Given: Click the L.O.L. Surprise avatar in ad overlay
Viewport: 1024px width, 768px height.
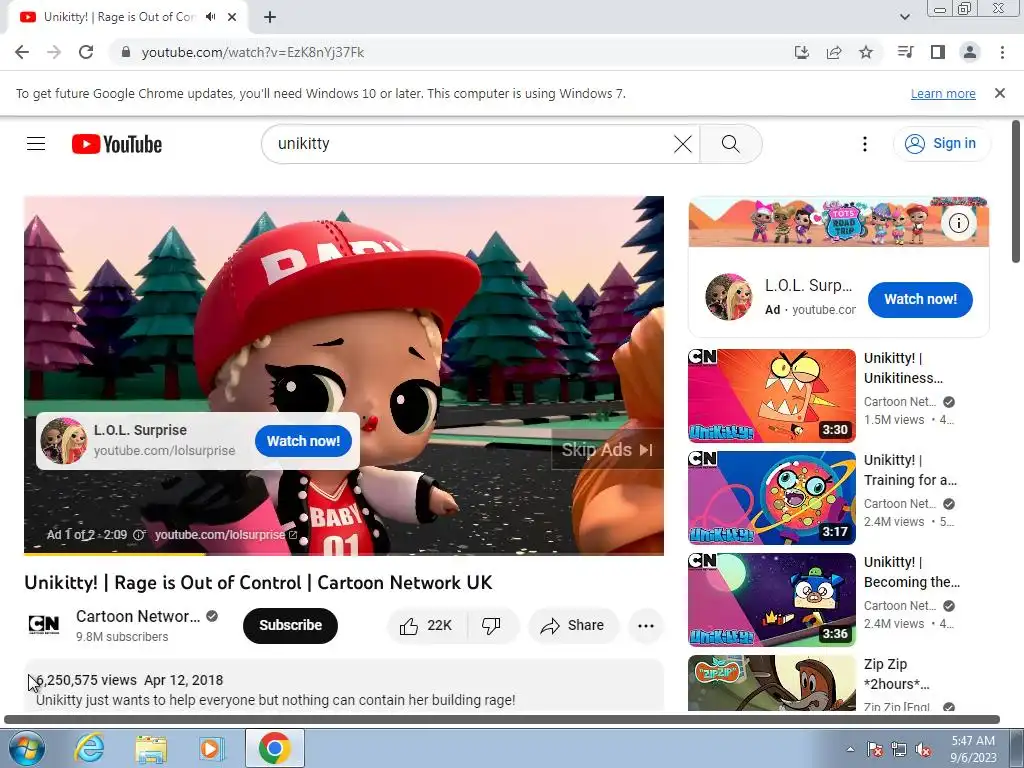Looking at the screenshot, I should pyautogui.click(x=63, y=441).
